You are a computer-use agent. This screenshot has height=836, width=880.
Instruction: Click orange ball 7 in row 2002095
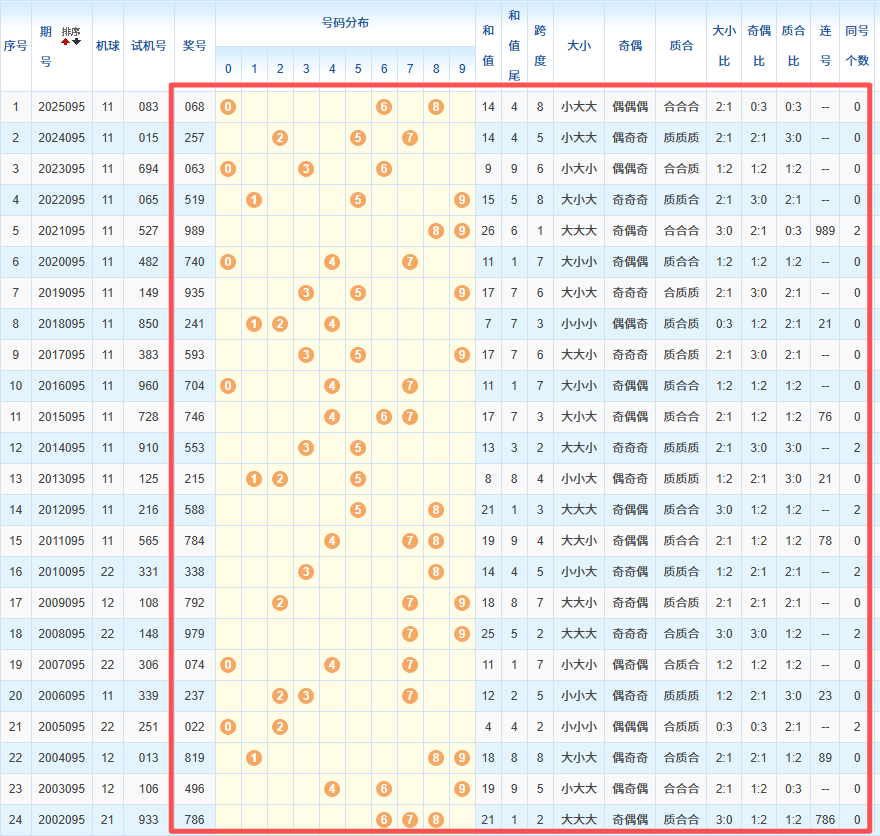[x=410, y=819]
